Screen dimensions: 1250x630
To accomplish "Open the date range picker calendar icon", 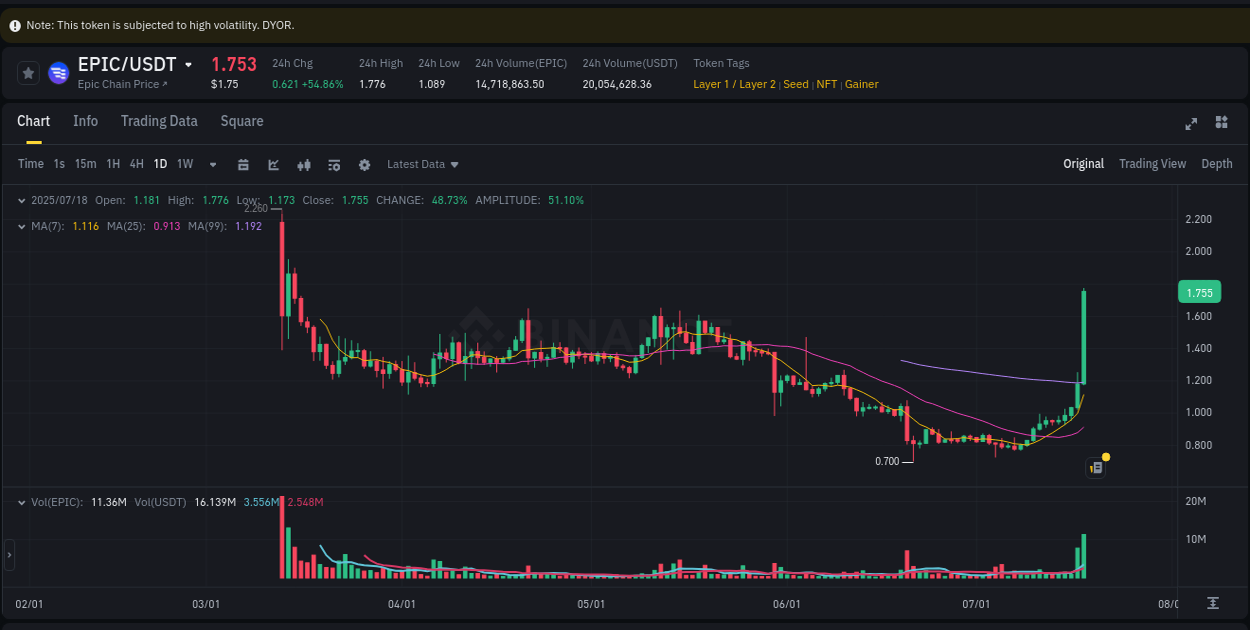I will (x=244, y=164).
